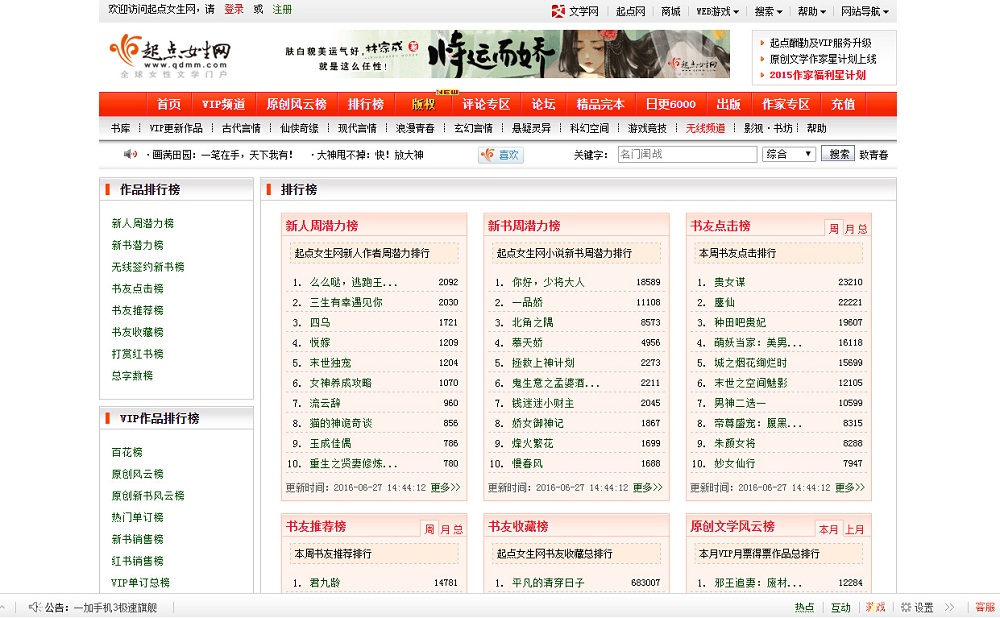The width and height of the screenshot is (1000, 618).
Task: Select 古代言情 in sub navigation
Action: point(241,128)
